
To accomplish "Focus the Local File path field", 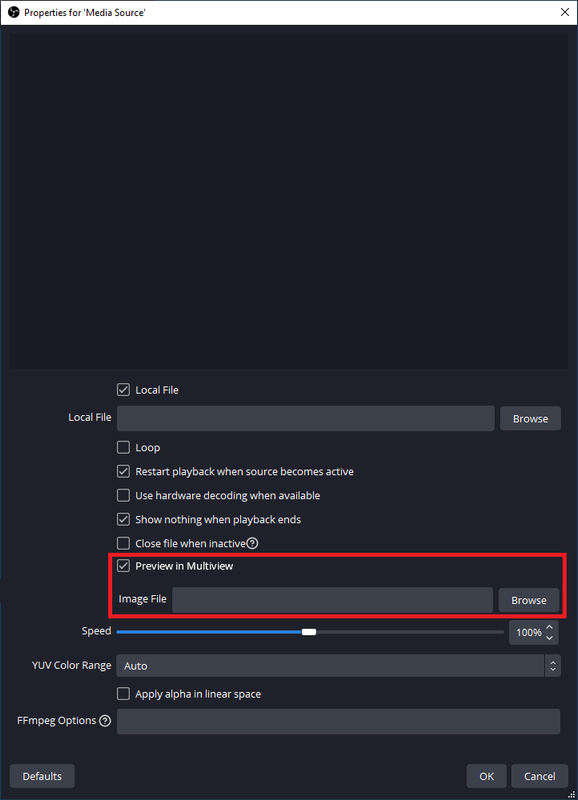I will click(306, 418).
